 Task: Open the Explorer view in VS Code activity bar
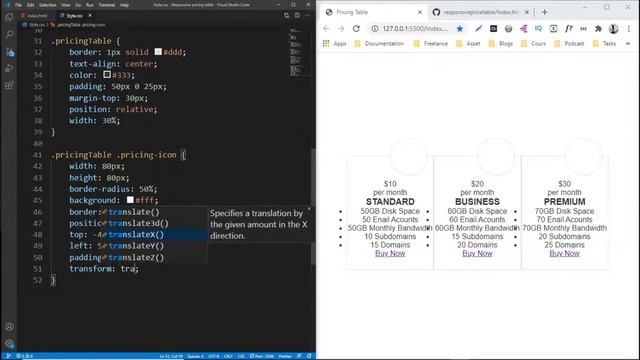point(9,18)
